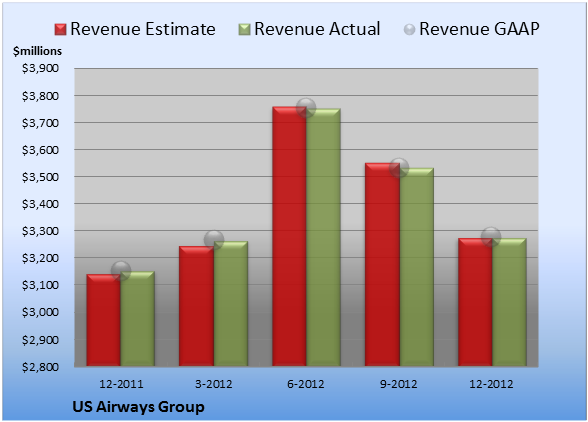Click the '$2,900' y-axis value

click(x=40, y=340)
